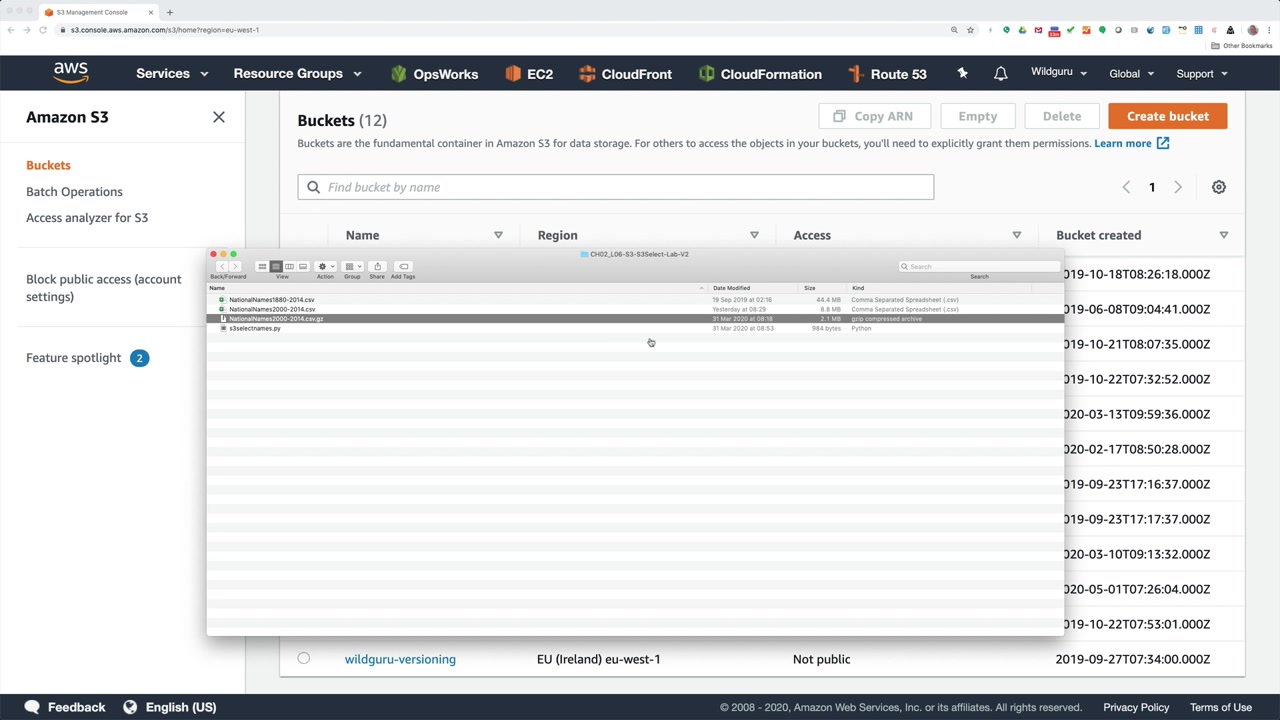
Task: Open the Finder Group options menu
Action: (x=352, y=267)
